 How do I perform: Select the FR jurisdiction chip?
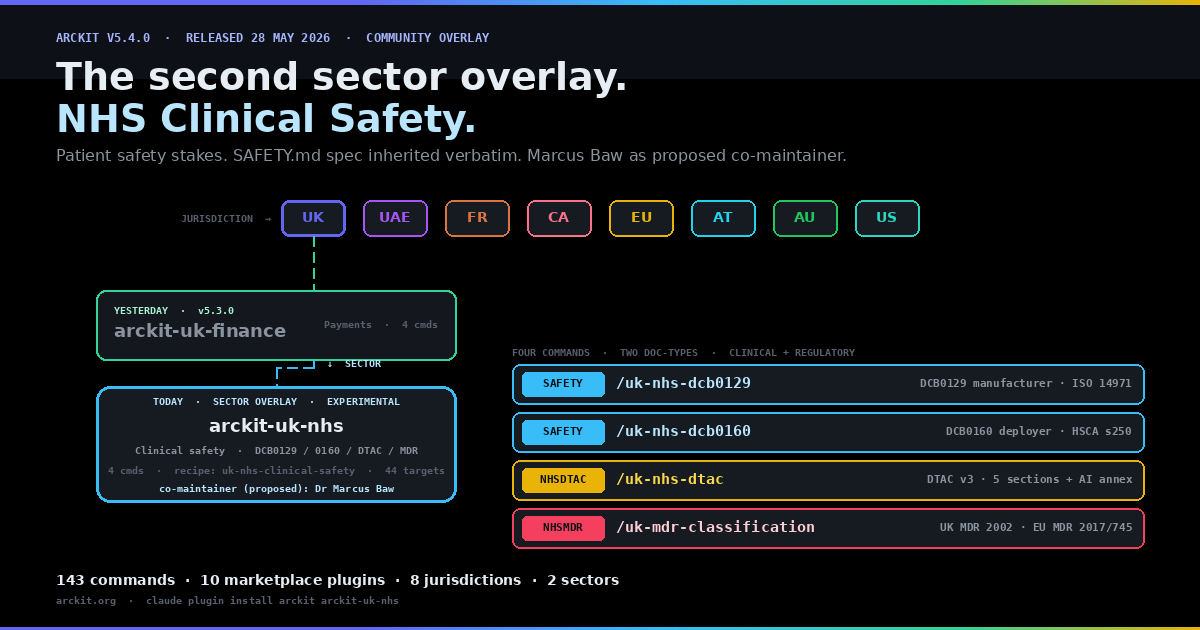point(477,218)
